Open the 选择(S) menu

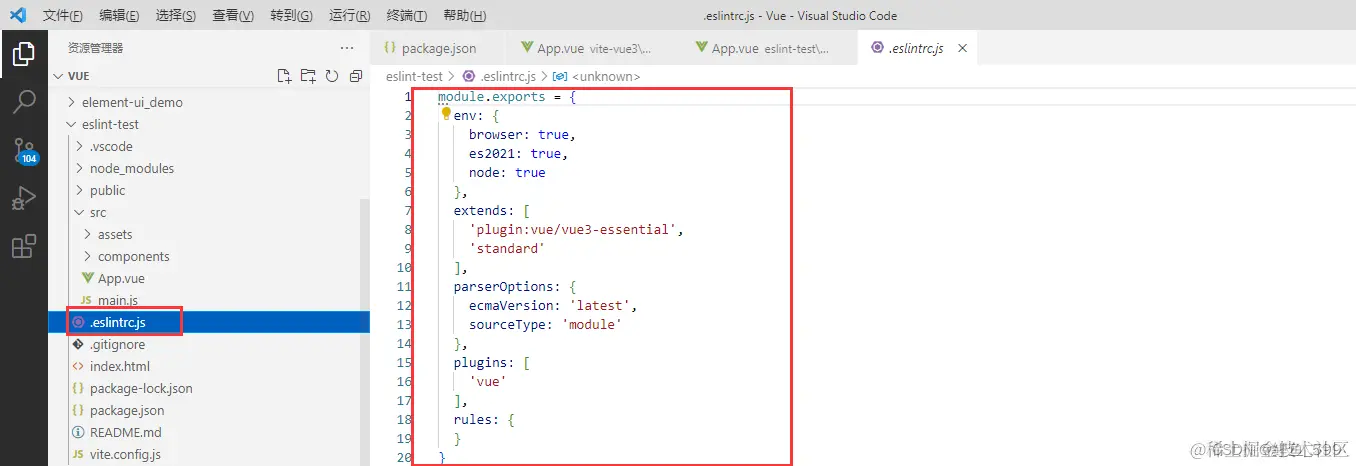click(177, 16)
